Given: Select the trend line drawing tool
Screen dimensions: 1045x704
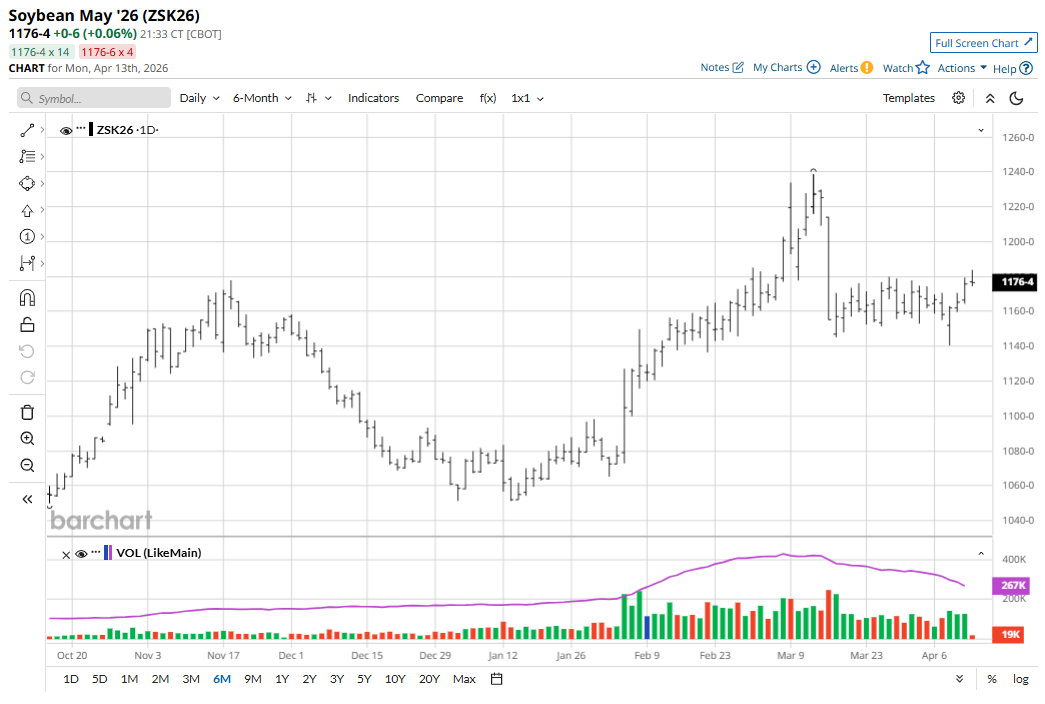Looking at the screenshot, I should [x=27, y=130].
